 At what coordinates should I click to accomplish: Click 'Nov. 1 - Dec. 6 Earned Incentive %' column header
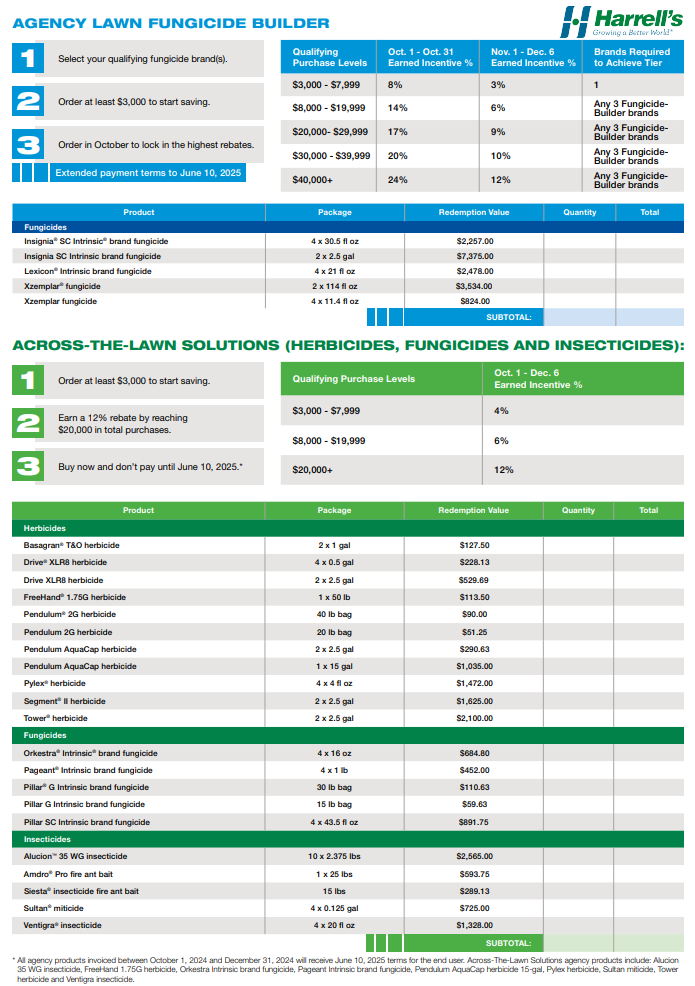pyautogui.click(x=531, y=57)
